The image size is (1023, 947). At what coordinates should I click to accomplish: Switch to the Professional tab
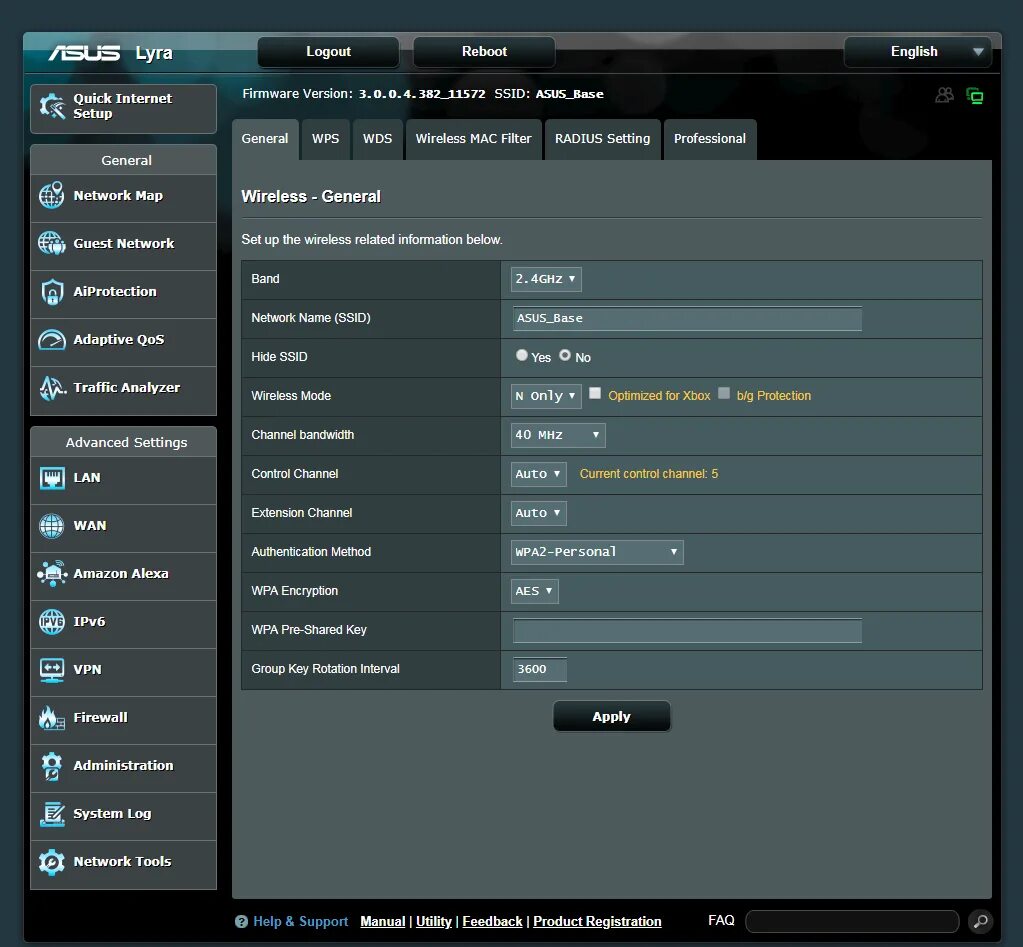710,139
